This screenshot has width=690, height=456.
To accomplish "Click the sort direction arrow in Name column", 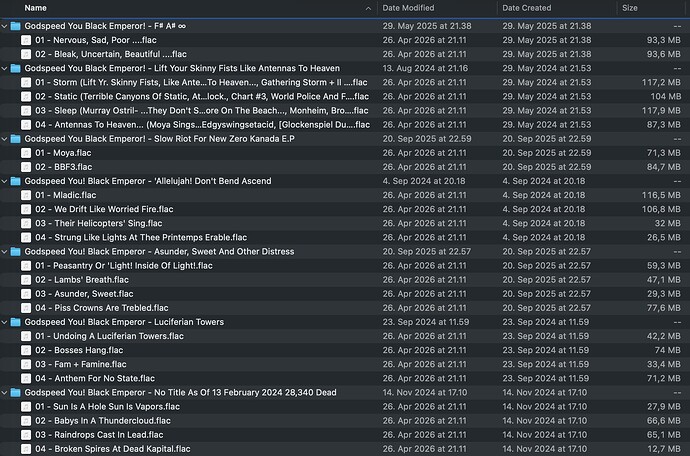I will click(x=368, y=8).
